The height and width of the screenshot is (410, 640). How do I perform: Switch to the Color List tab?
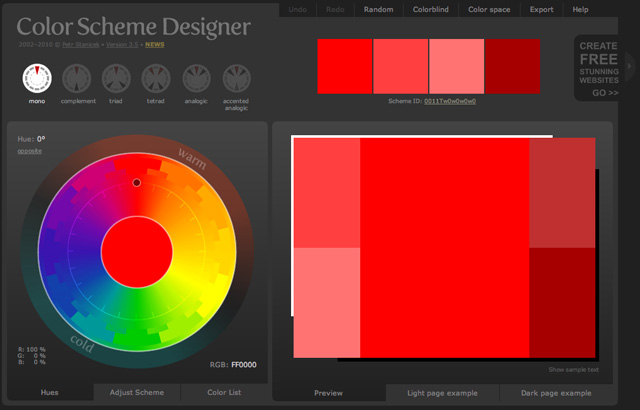pos(223,393)
